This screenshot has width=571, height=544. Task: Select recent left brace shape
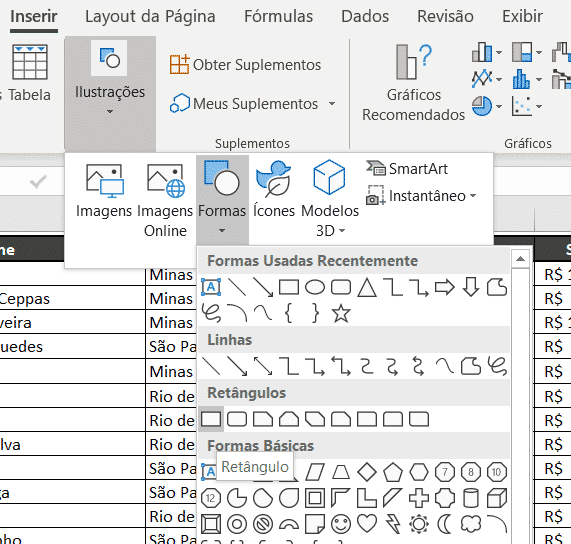tap(289, 313)
